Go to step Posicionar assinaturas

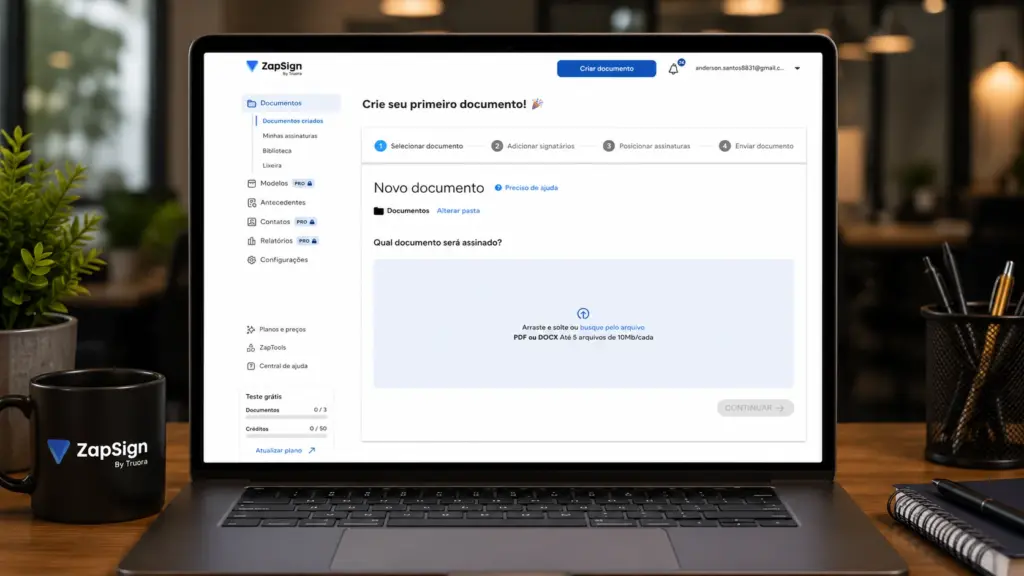pyautogui.click(x=647, y=146)
